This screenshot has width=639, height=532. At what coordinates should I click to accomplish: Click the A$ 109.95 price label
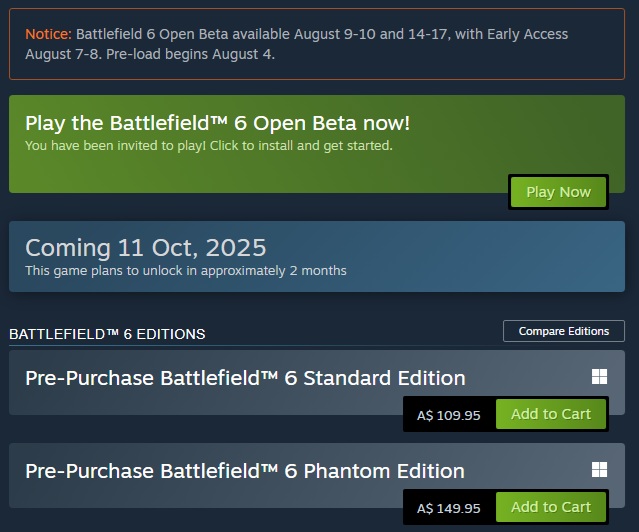449,415
